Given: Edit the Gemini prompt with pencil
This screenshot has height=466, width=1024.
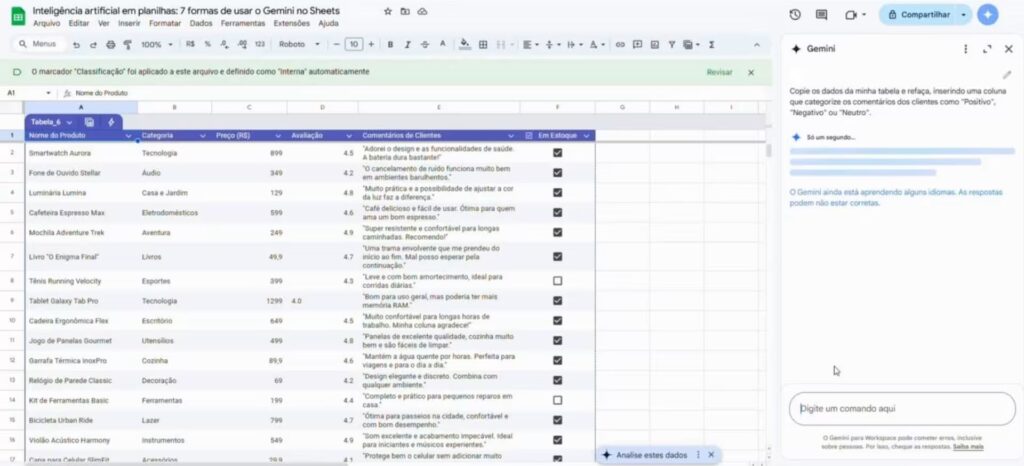Looking at the screenshot, I should click(x=1006, y=75).
